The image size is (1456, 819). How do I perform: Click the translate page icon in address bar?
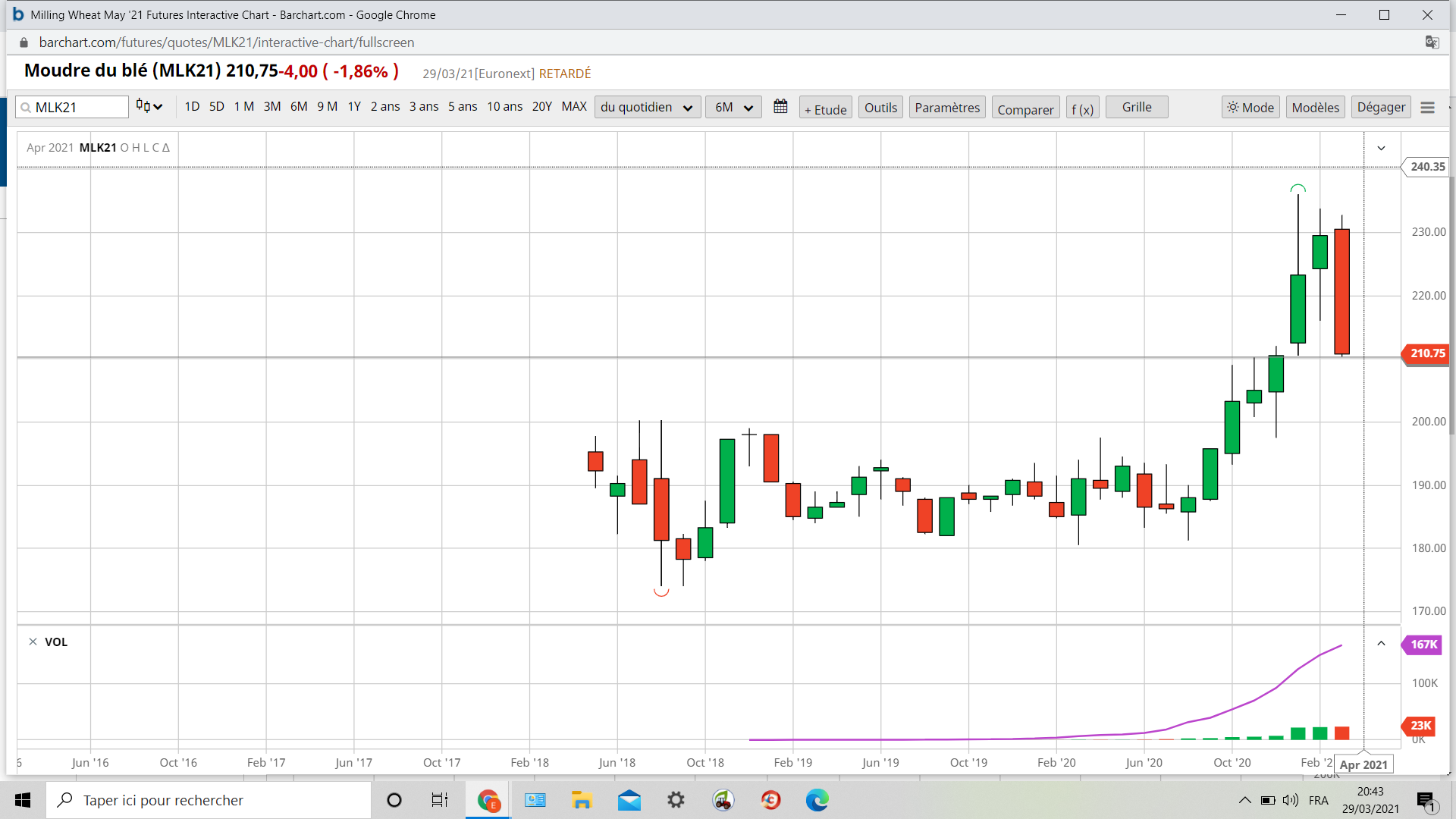click(x=1432, y=42)
